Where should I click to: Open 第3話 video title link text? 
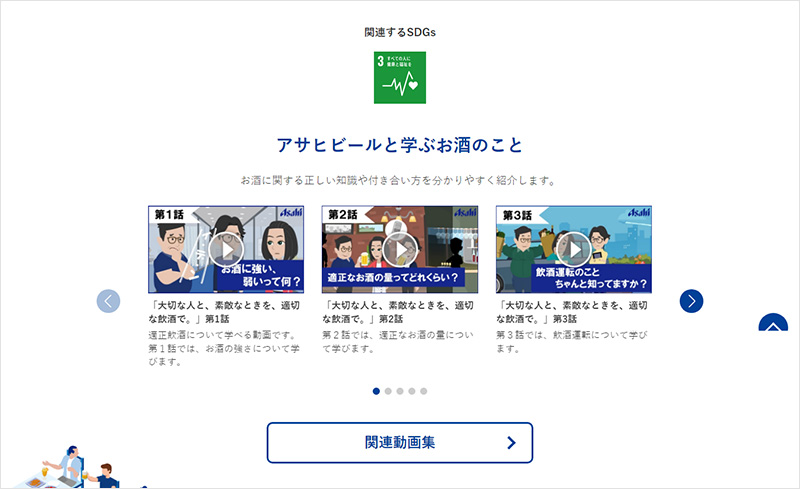click(x=572, y=312)
